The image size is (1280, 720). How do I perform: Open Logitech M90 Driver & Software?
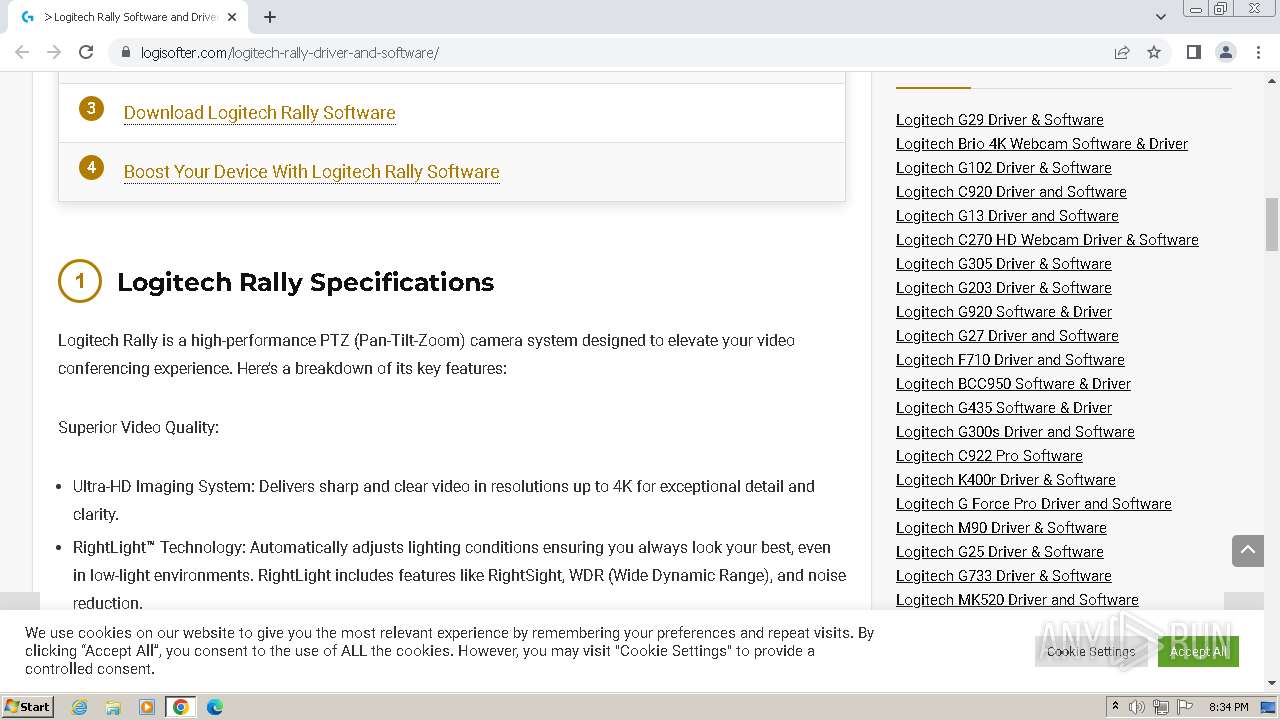1001,527
